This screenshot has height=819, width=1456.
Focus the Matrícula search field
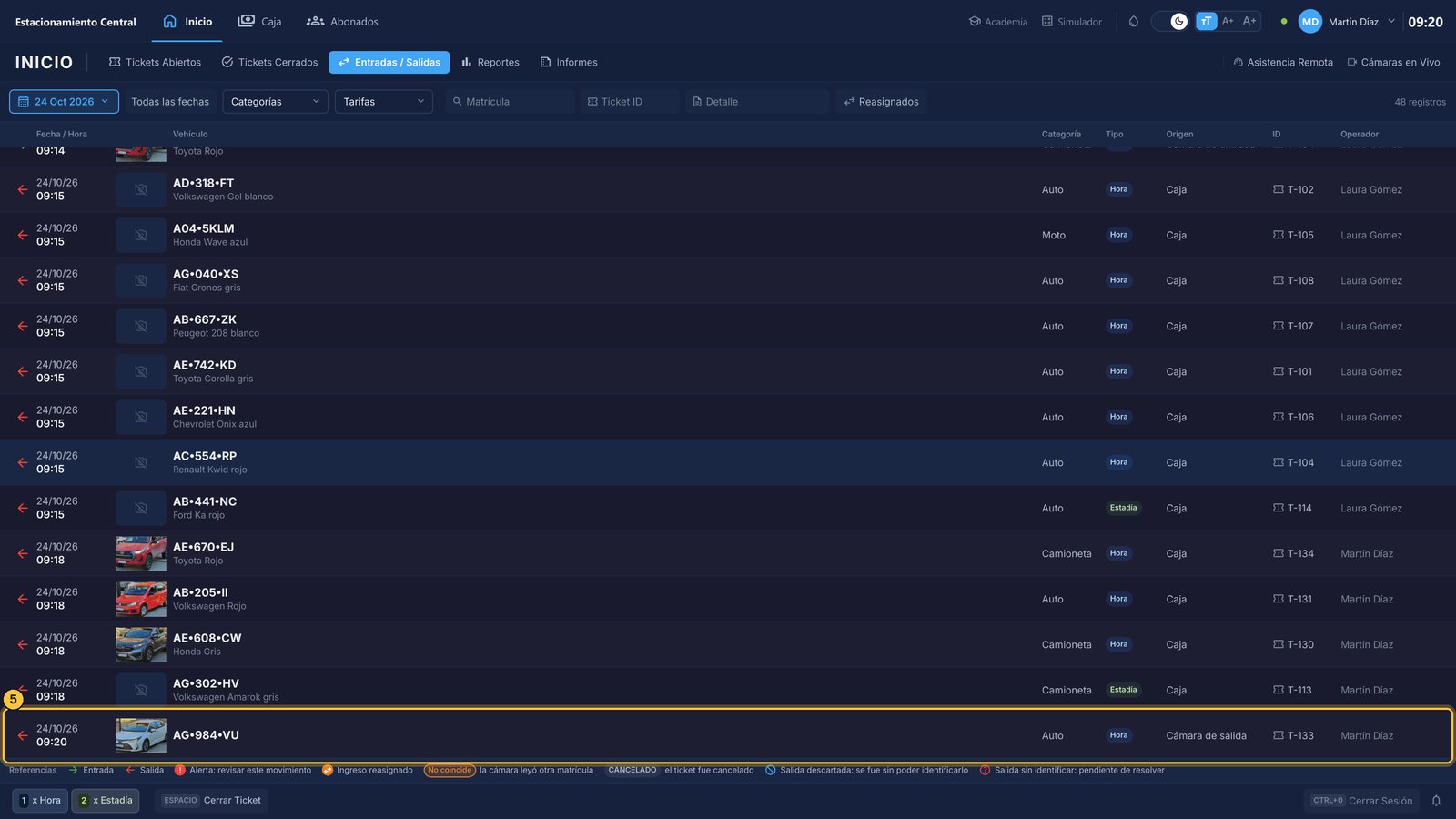511,102
